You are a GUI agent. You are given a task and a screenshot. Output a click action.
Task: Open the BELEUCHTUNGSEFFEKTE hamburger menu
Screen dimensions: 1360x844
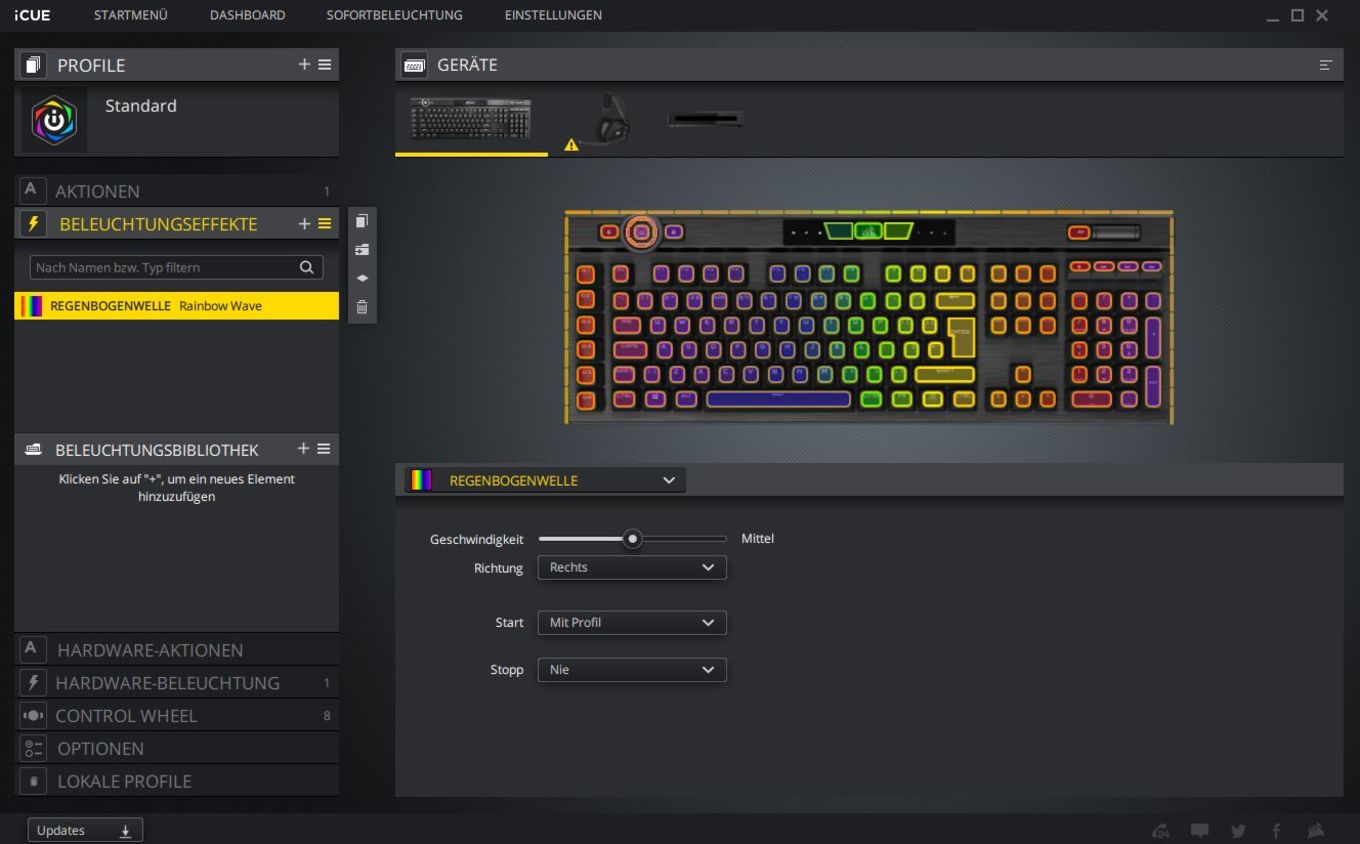pos(324,223)
